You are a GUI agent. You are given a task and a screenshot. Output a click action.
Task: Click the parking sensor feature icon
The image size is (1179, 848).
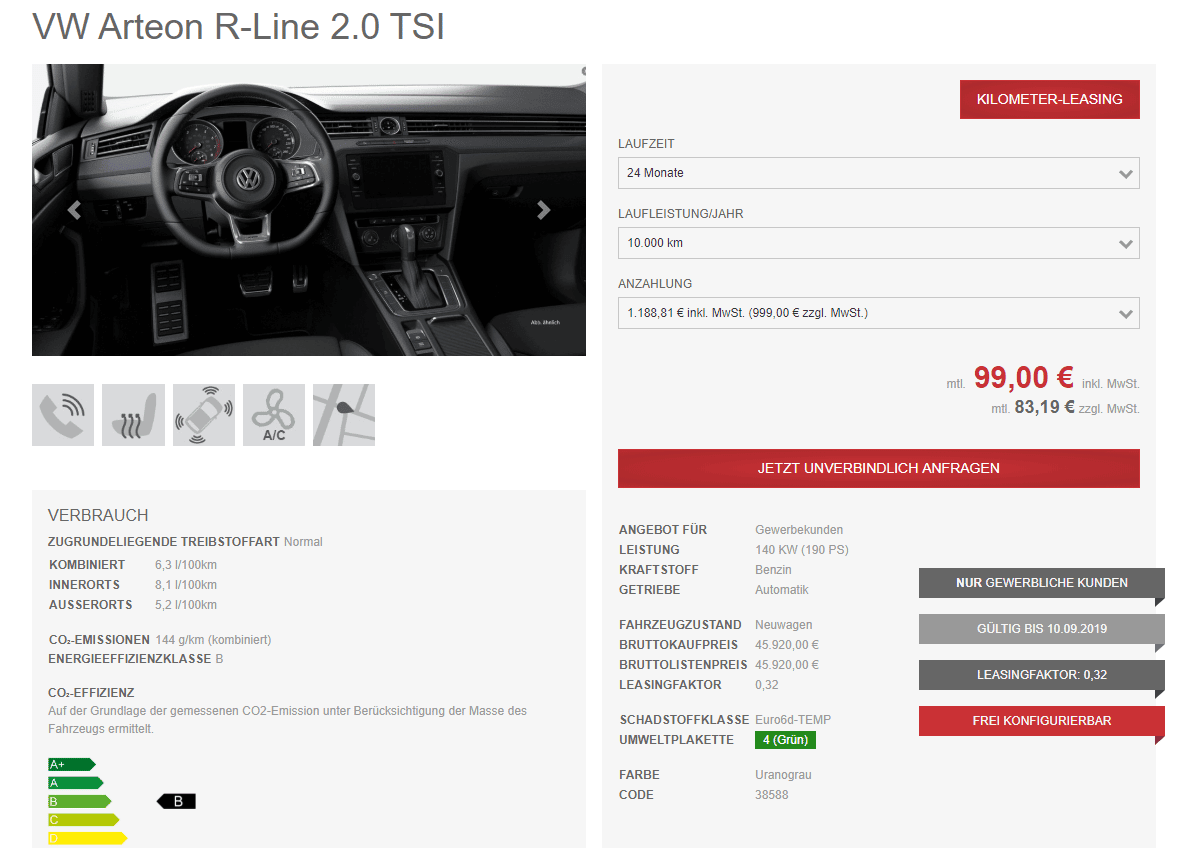tap(204, 415)
